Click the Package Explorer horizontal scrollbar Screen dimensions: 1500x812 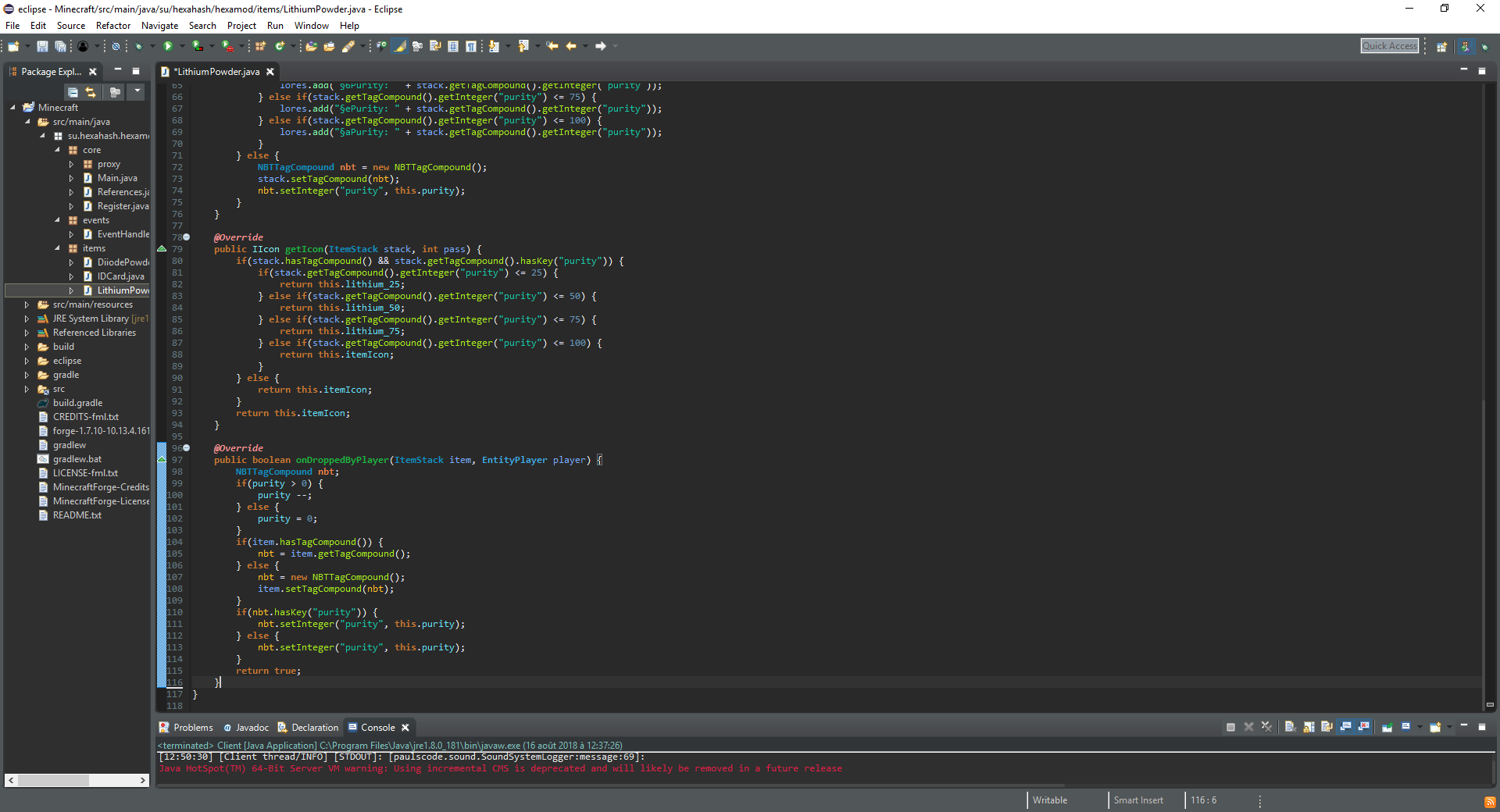coord(53,780)
